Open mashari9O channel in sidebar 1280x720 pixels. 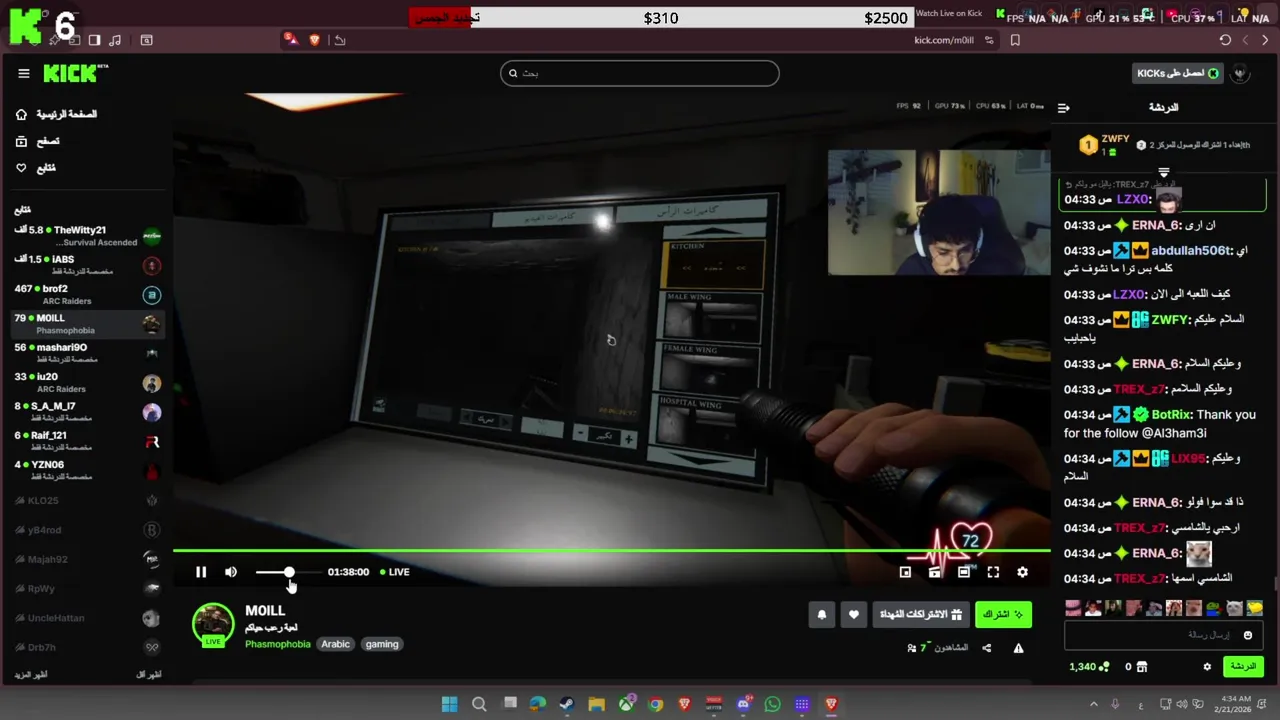click(88, 353)
